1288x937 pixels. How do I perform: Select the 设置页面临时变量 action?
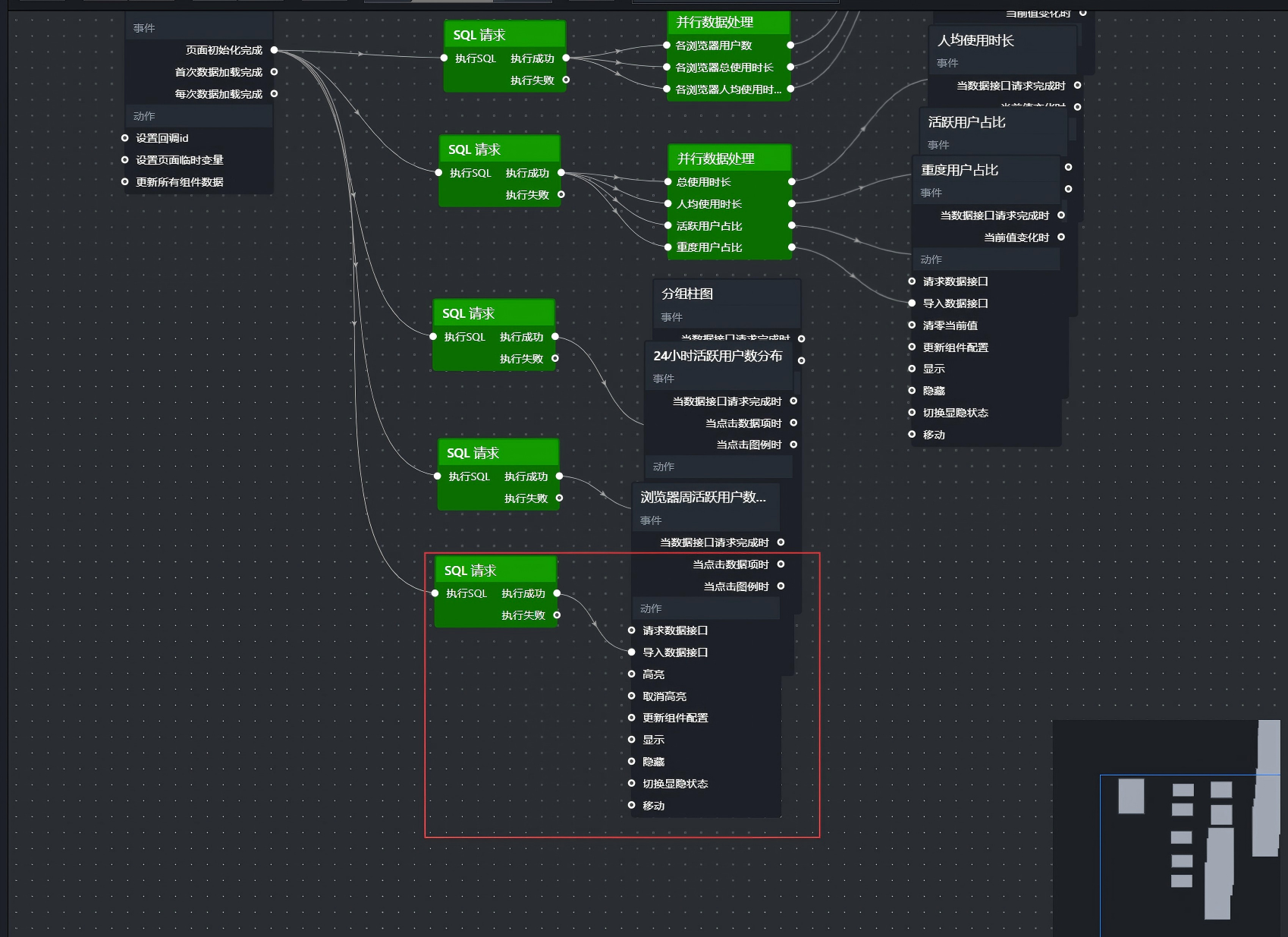click(x=179, y=160)
